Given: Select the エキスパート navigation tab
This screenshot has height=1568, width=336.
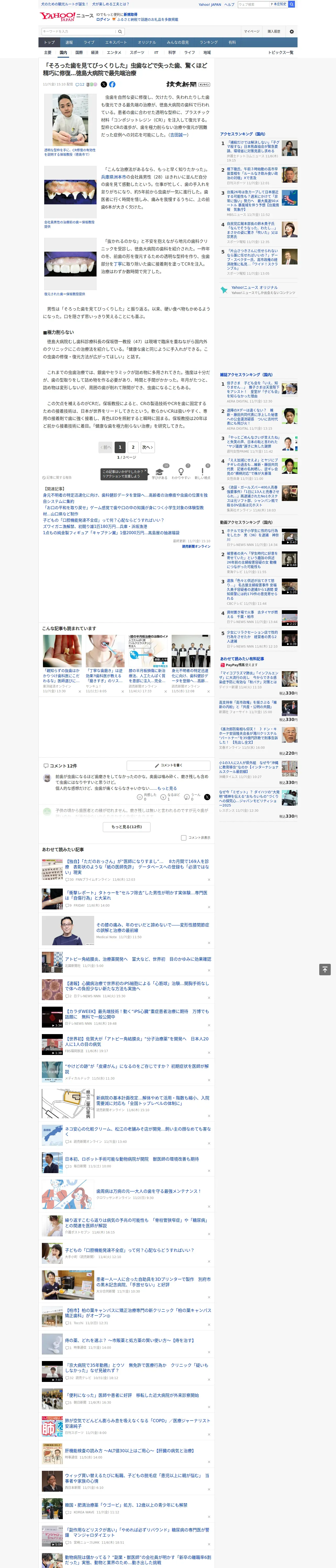Looking at the screenshot, I should (116, 43).
